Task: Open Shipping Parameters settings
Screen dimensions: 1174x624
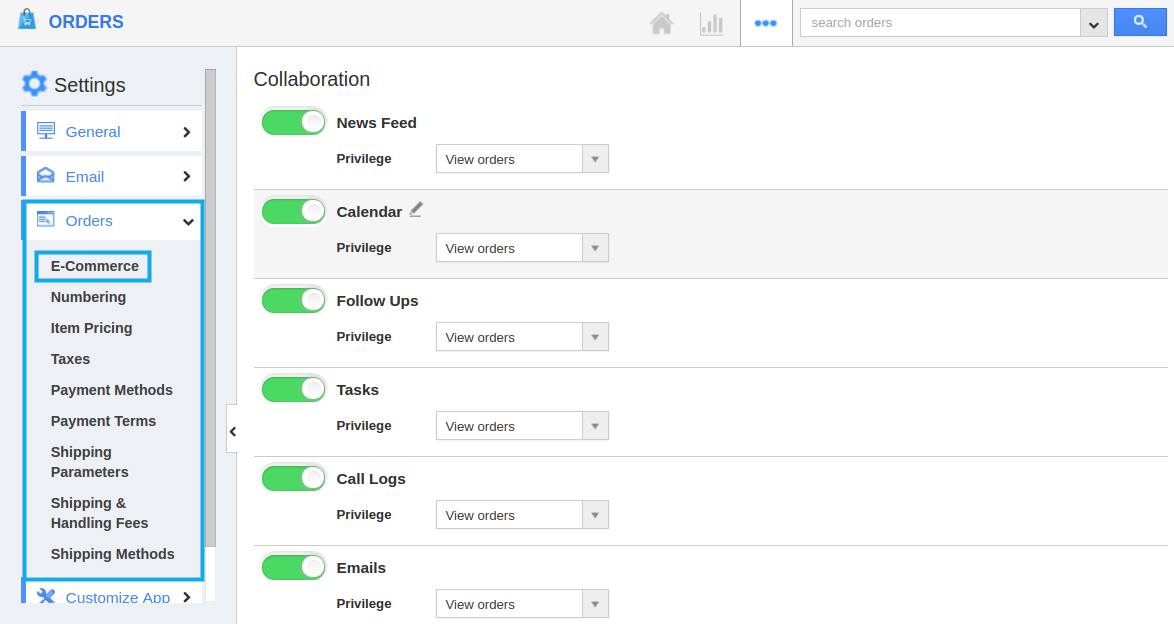Action: click(x=90, y=462)
